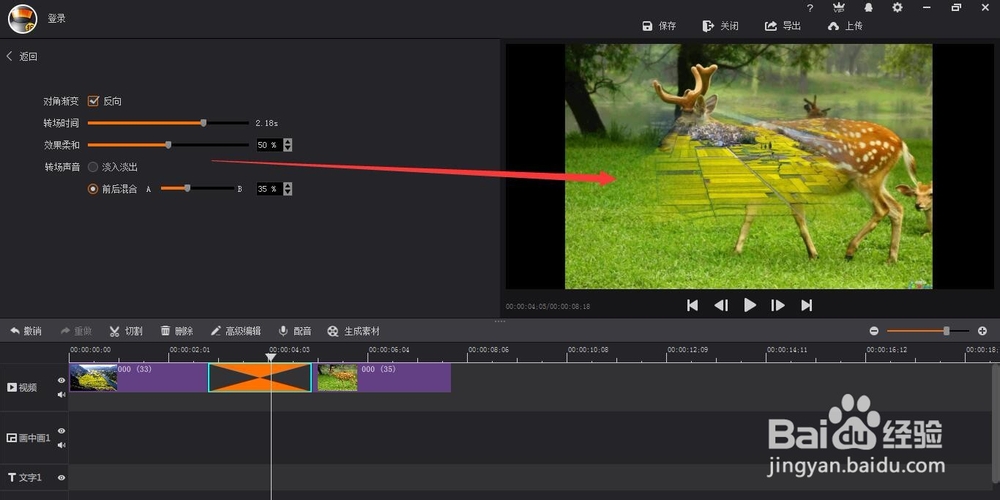The image size is (1000, 500).
Task: Select the 切割 scissors cut tool
Action: (x=126, y=331)
